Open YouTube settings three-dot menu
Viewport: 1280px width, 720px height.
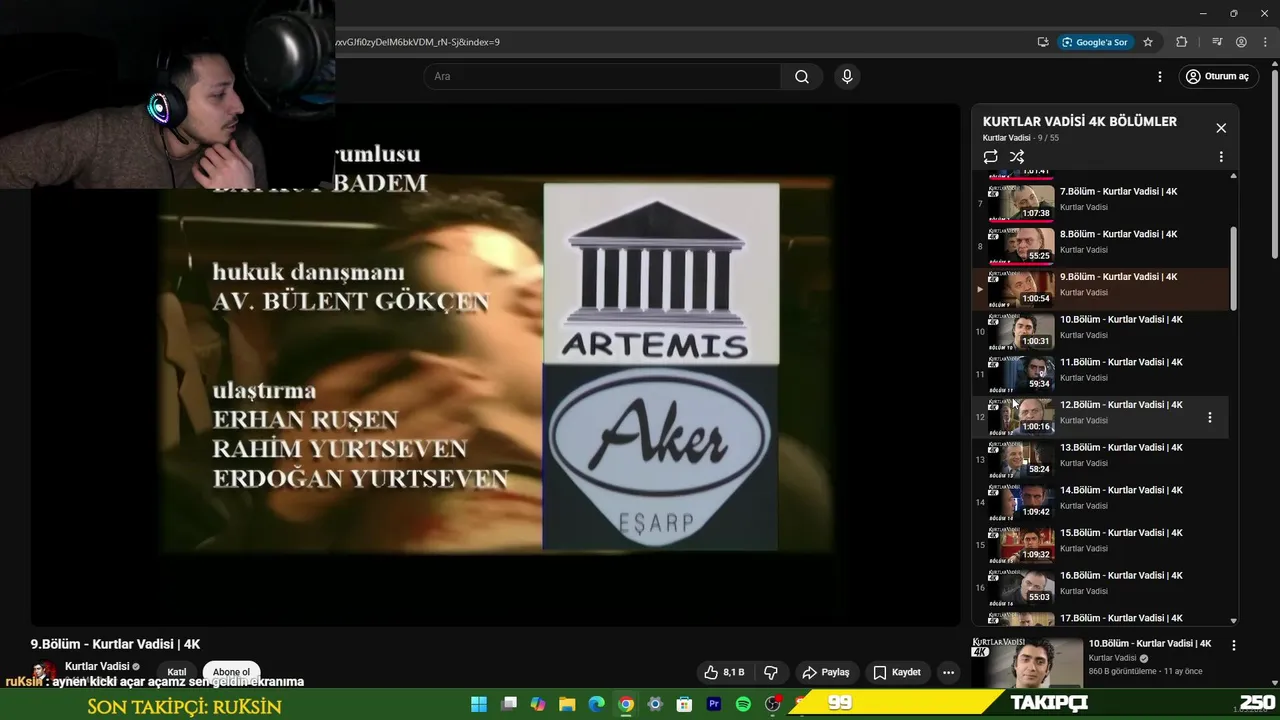click(1160, 77)
